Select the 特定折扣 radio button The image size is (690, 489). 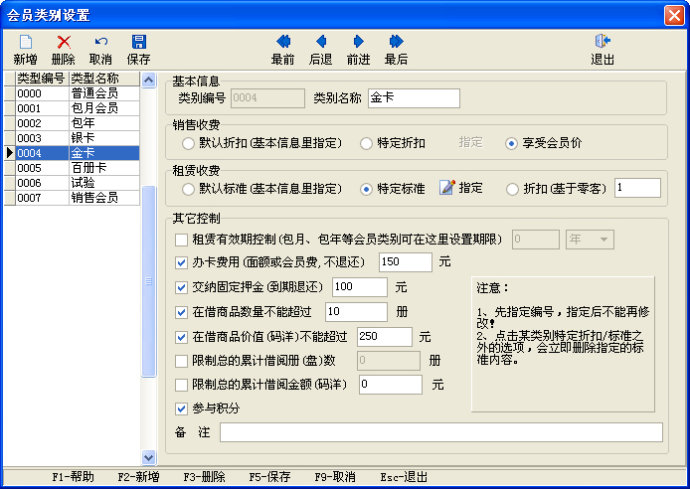(367, 143)
